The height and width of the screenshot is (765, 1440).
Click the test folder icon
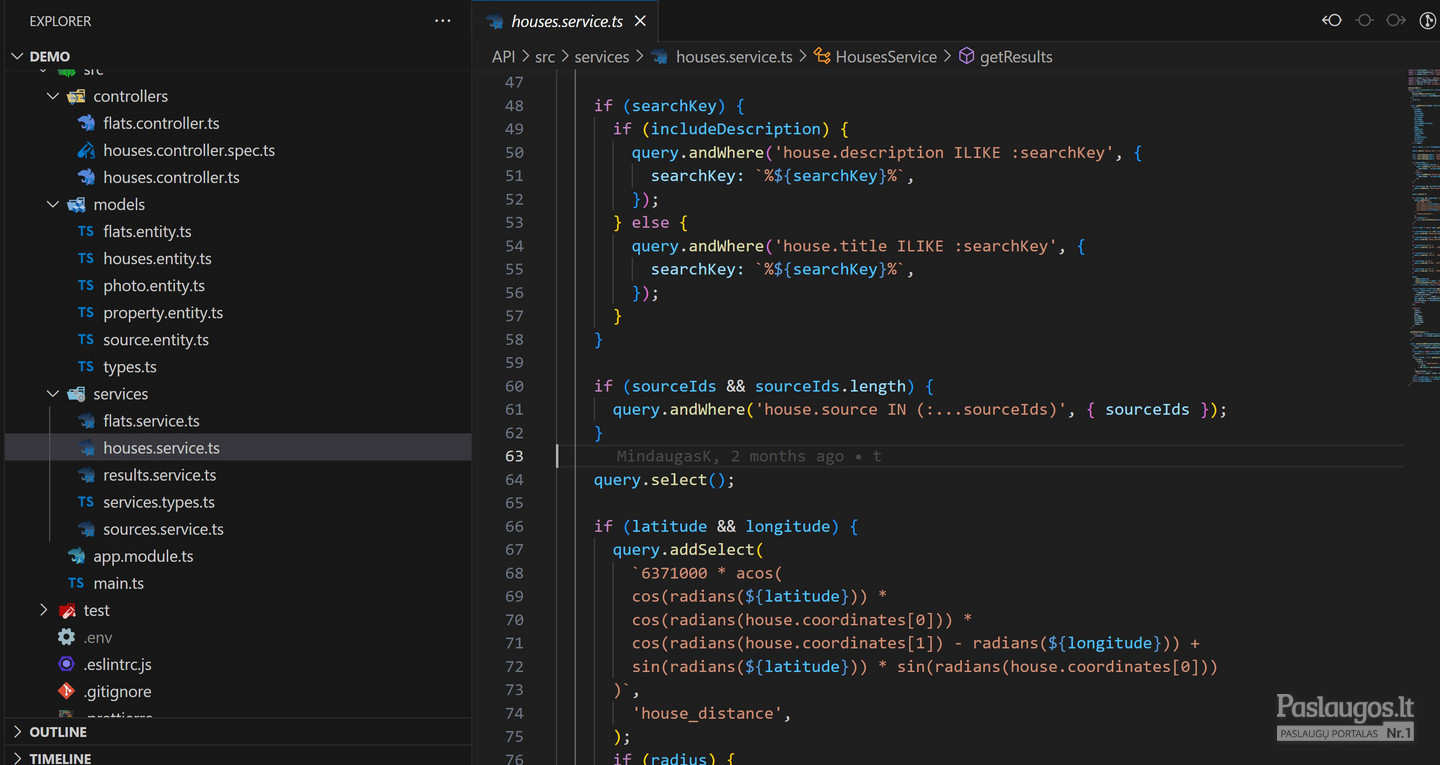coord(67,610)
